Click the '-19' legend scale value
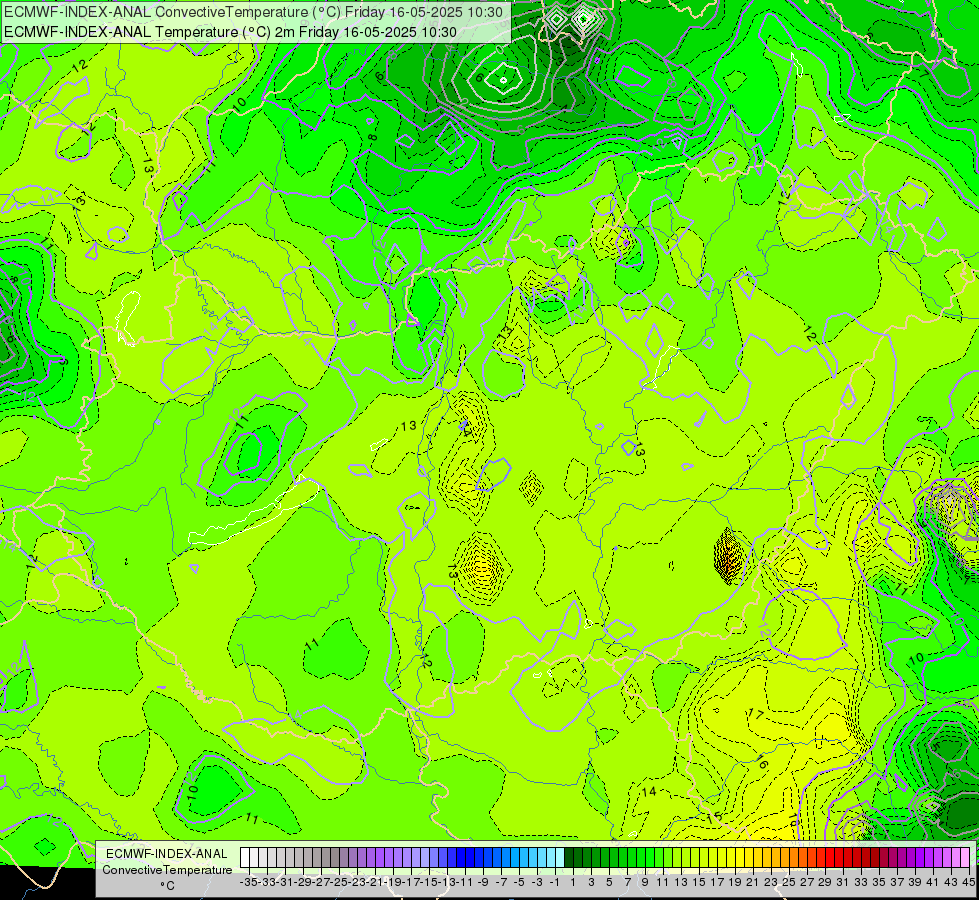The image size is (979, 900). [393, 882]
